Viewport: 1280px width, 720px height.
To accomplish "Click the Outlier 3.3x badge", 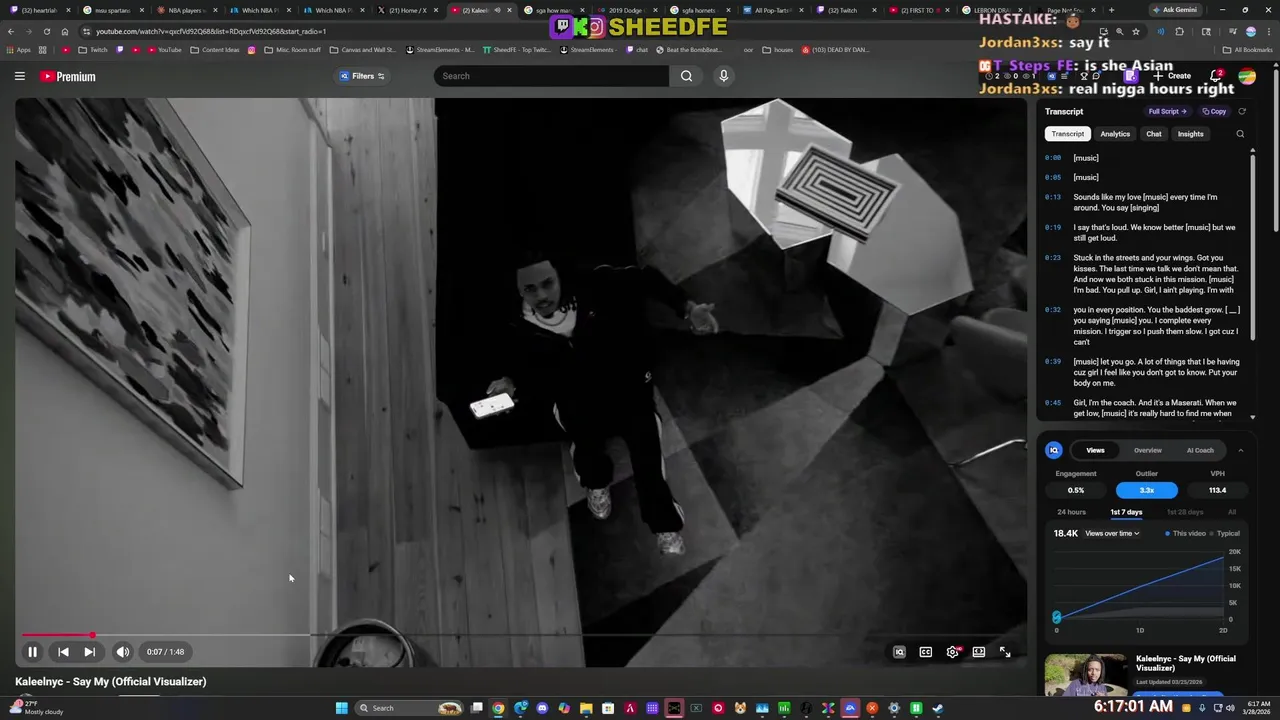I will coord(1147,490).
